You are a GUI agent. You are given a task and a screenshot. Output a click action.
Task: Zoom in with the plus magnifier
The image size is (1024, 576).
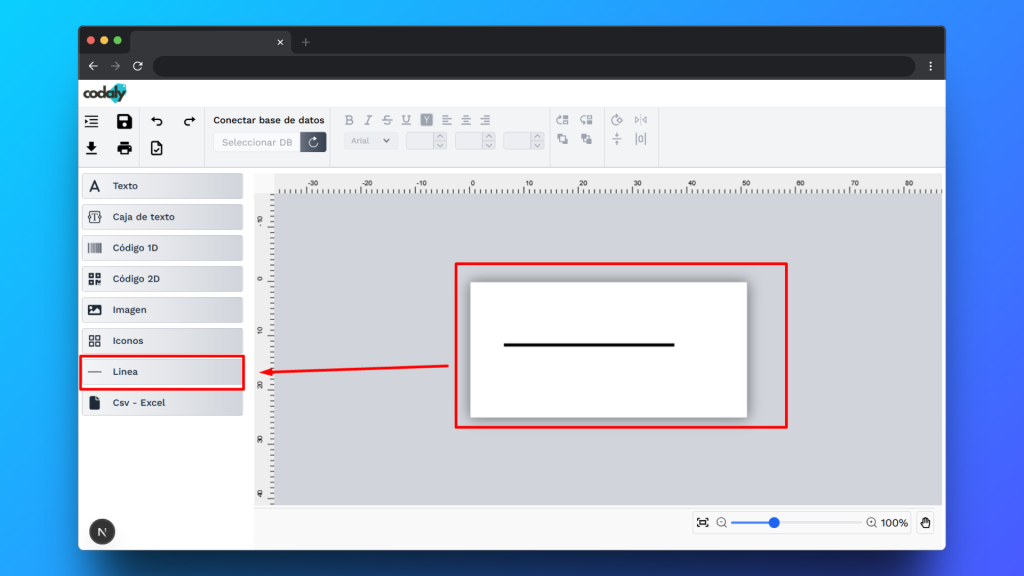coord(871,522)
